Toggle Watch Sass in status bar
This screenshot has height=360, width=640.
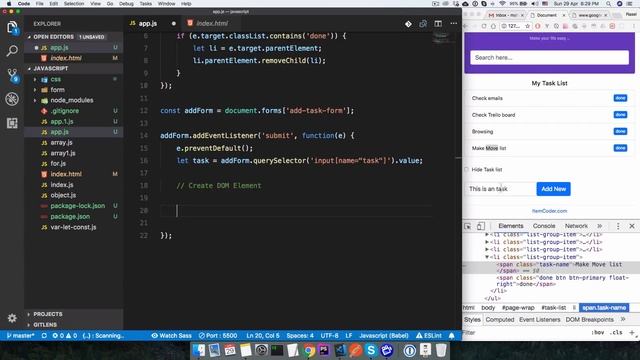coord(171,336)
